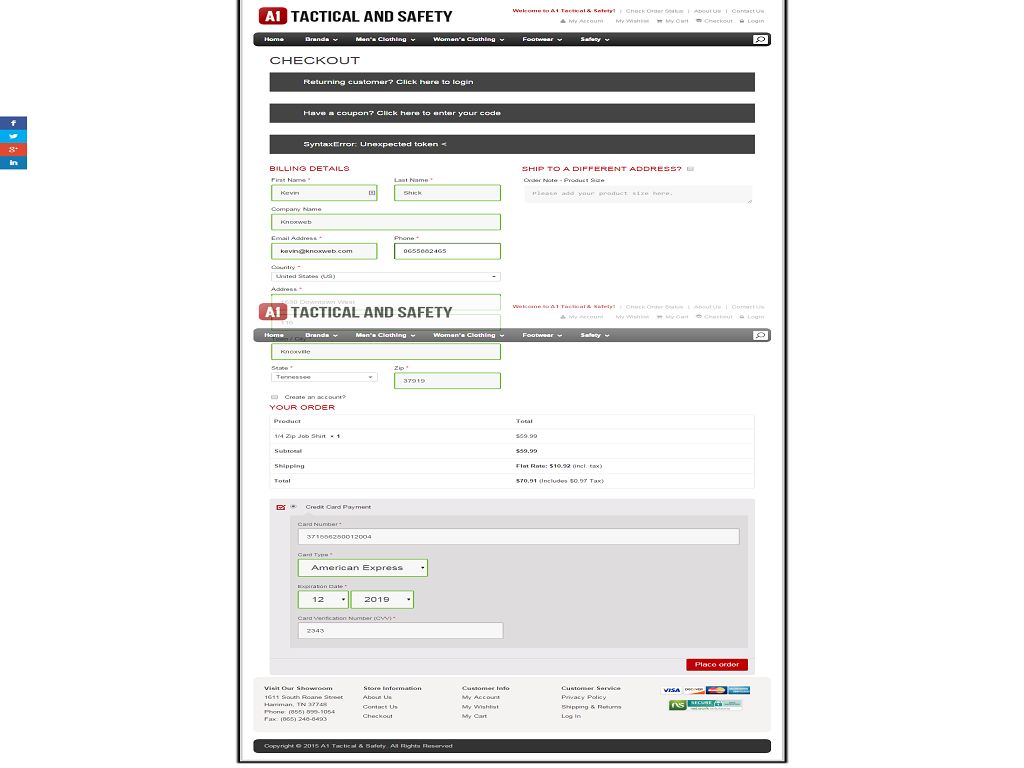Click the Card Verification Number field
The image size is (1024, 768).
[x=400, y=631]
